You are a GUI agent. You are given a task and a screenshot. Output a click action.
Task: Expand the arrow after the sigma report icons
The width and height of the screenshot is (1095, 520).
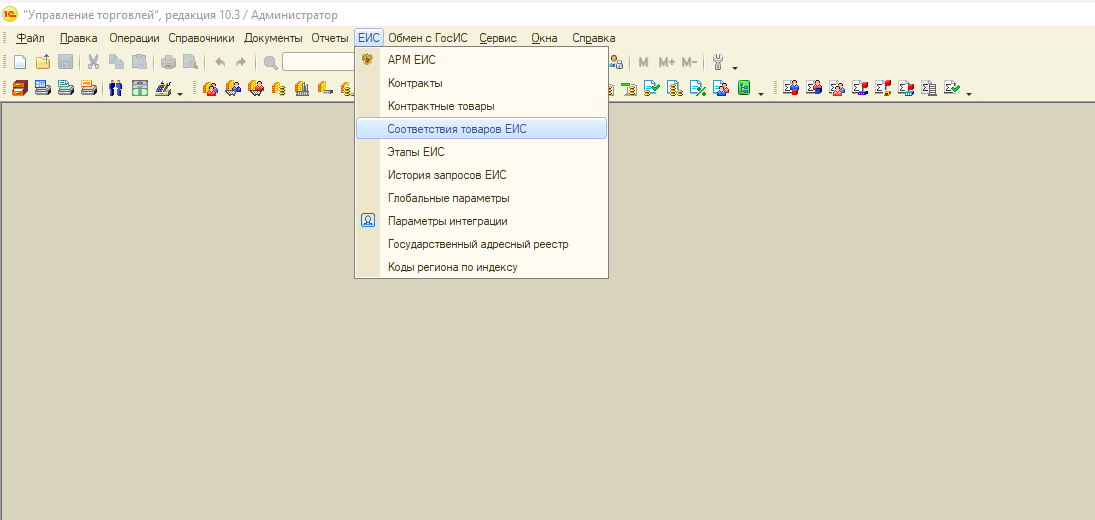969,94
